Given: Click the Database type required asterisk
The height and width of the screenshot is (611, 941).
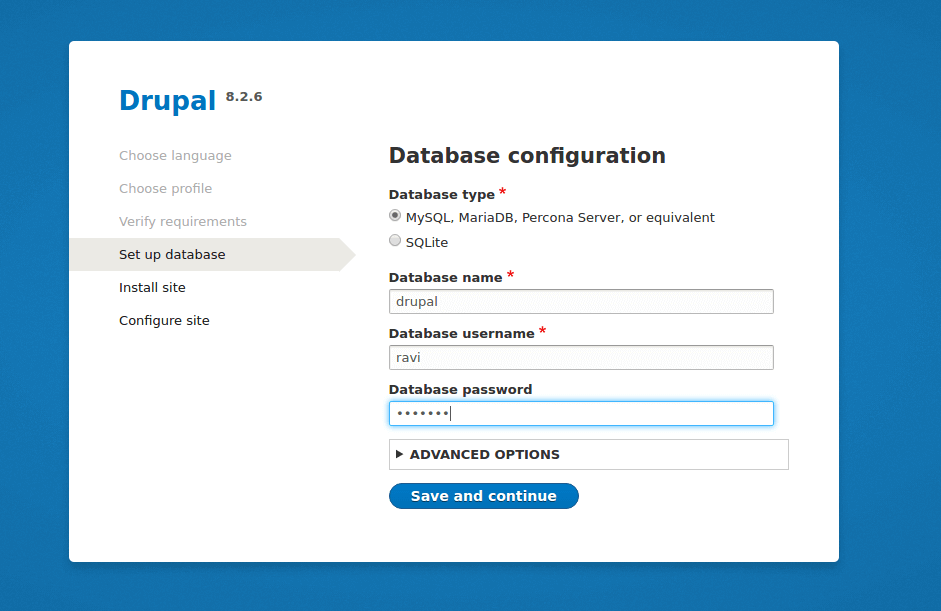Looking at the screenshot, I should [x=502, y=191].
